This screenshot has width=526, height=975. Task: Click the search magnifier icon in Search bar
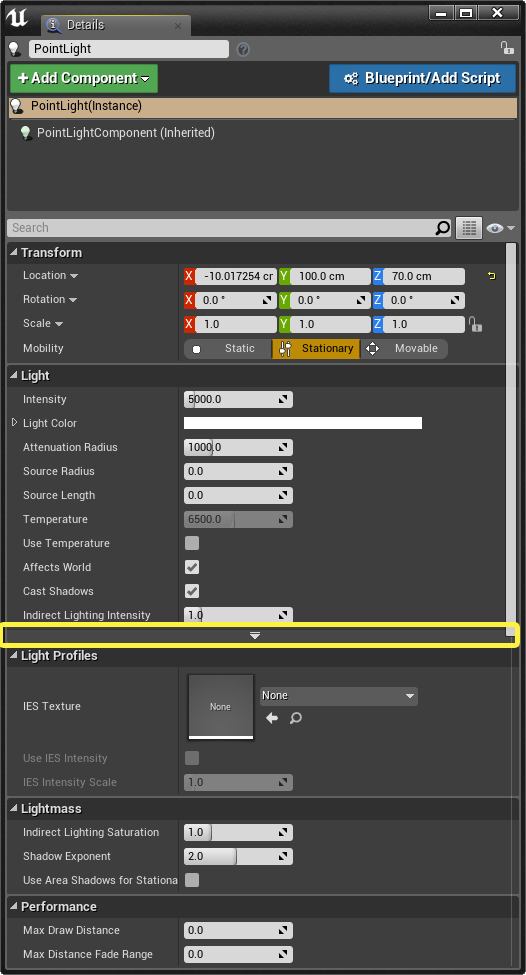pyautogui.click(x=442, y=228)
